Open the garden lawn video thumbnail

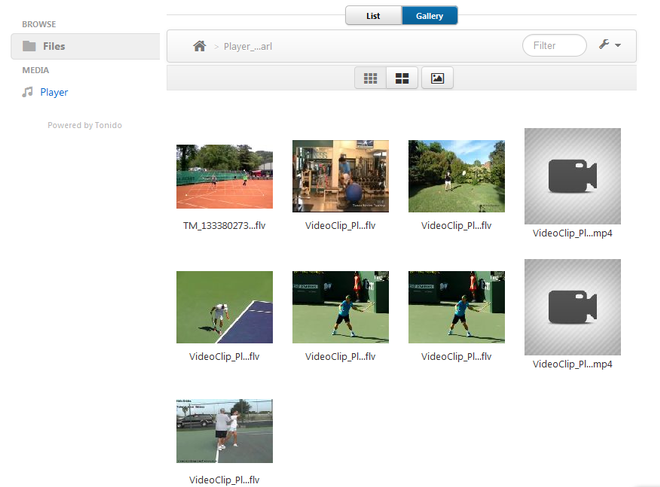(456, 176)
